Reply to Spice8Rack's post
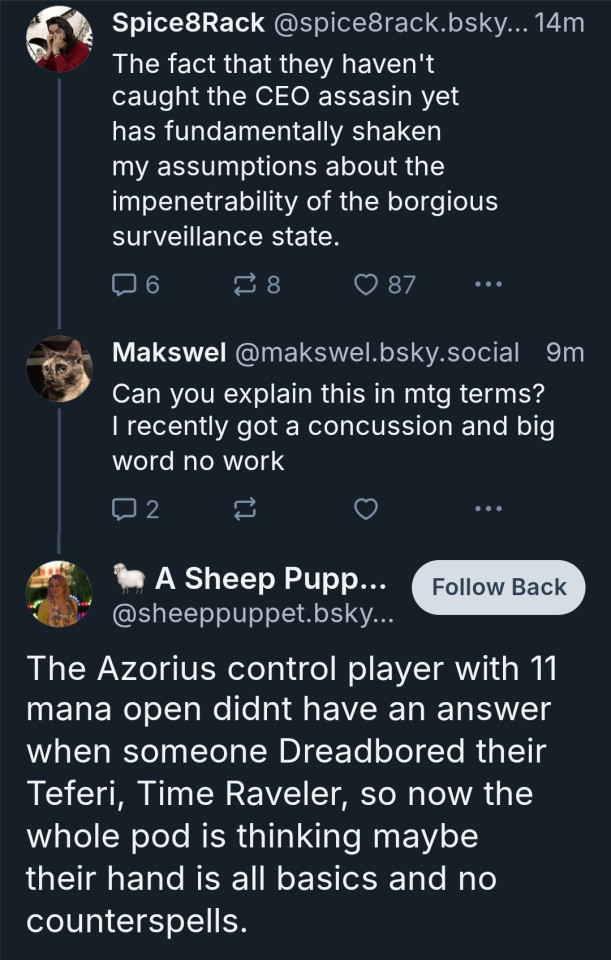Screen dimensions: 611x960 click(125, 285)
